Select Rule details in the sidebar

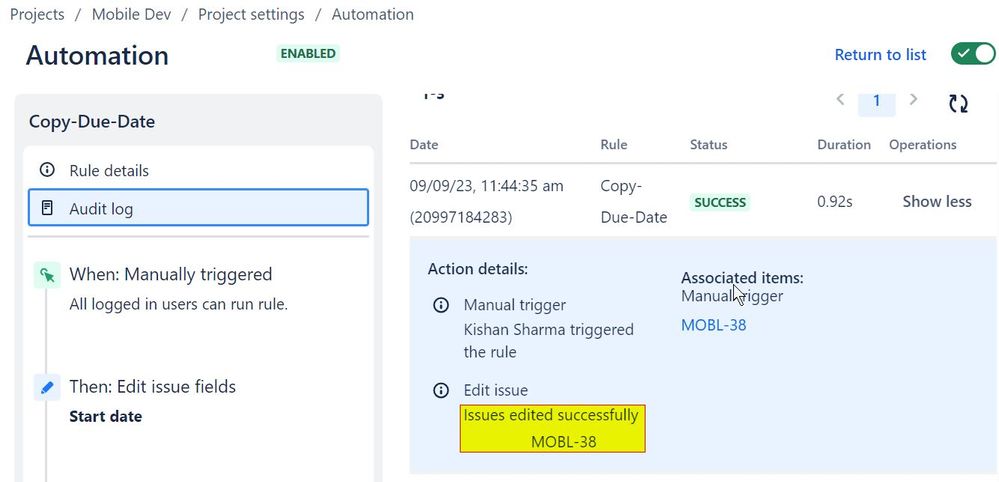pos(198,171)
